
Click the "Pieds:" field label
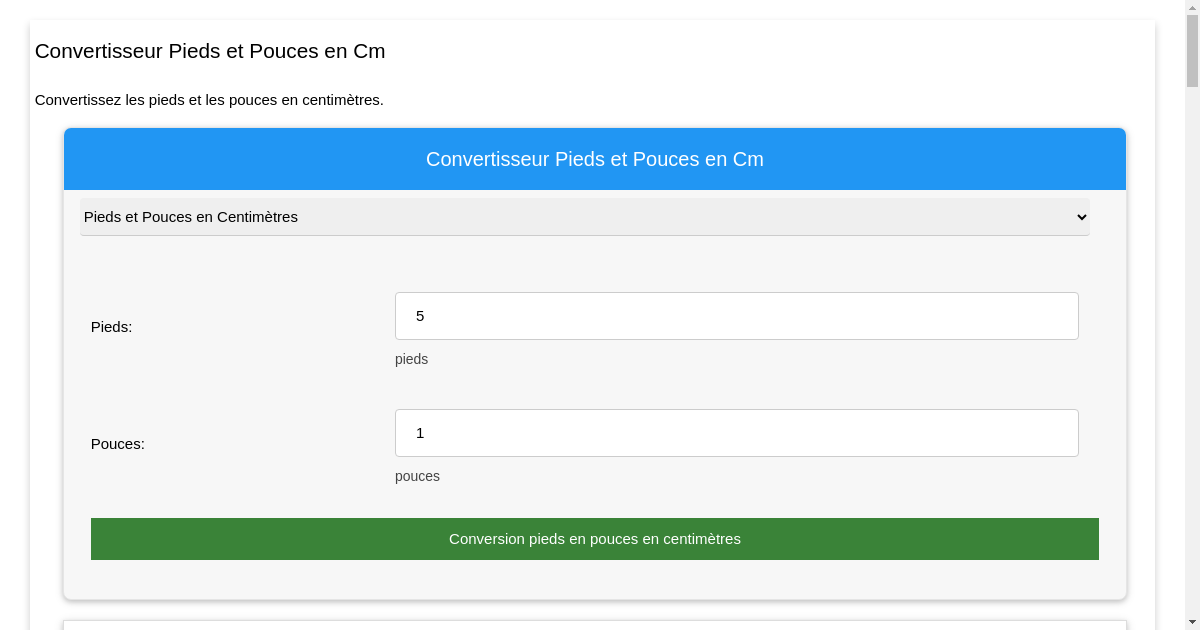click(112, 327)
